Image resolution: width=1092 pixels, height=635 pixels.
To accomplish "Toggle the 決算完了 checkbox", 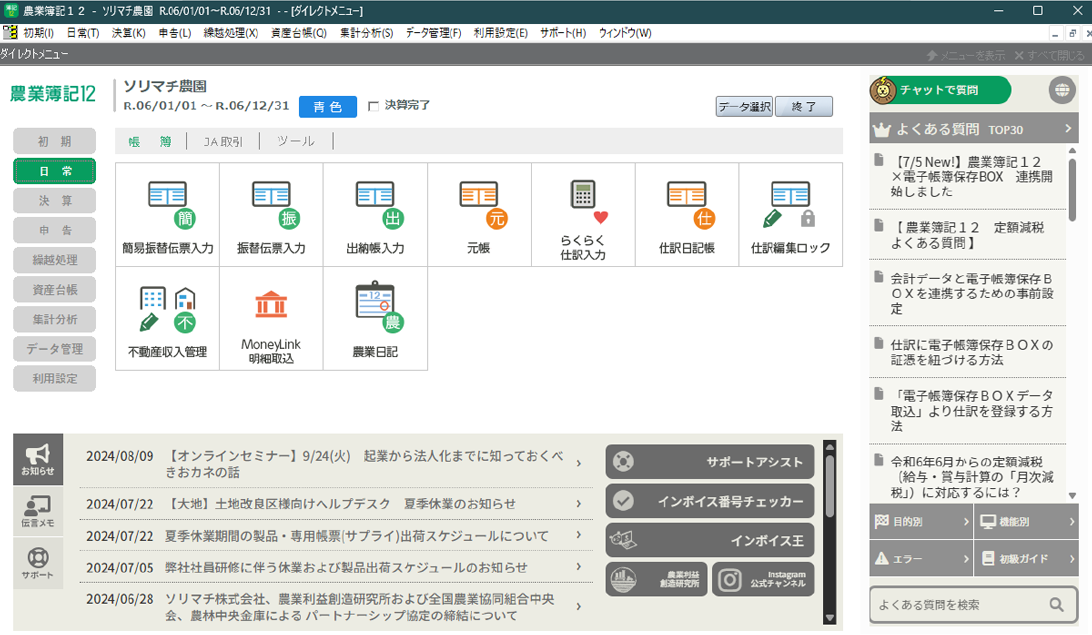I will coord(374,106).
